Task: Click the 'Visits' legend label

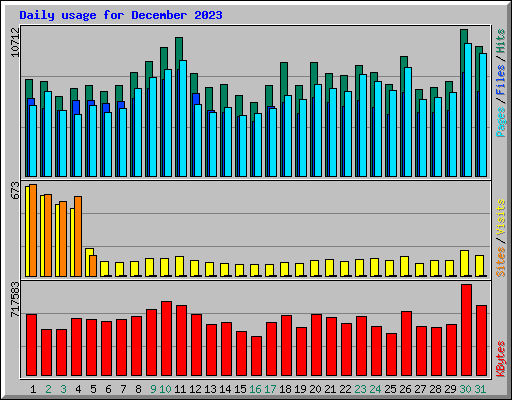Action: click(500, 218)
